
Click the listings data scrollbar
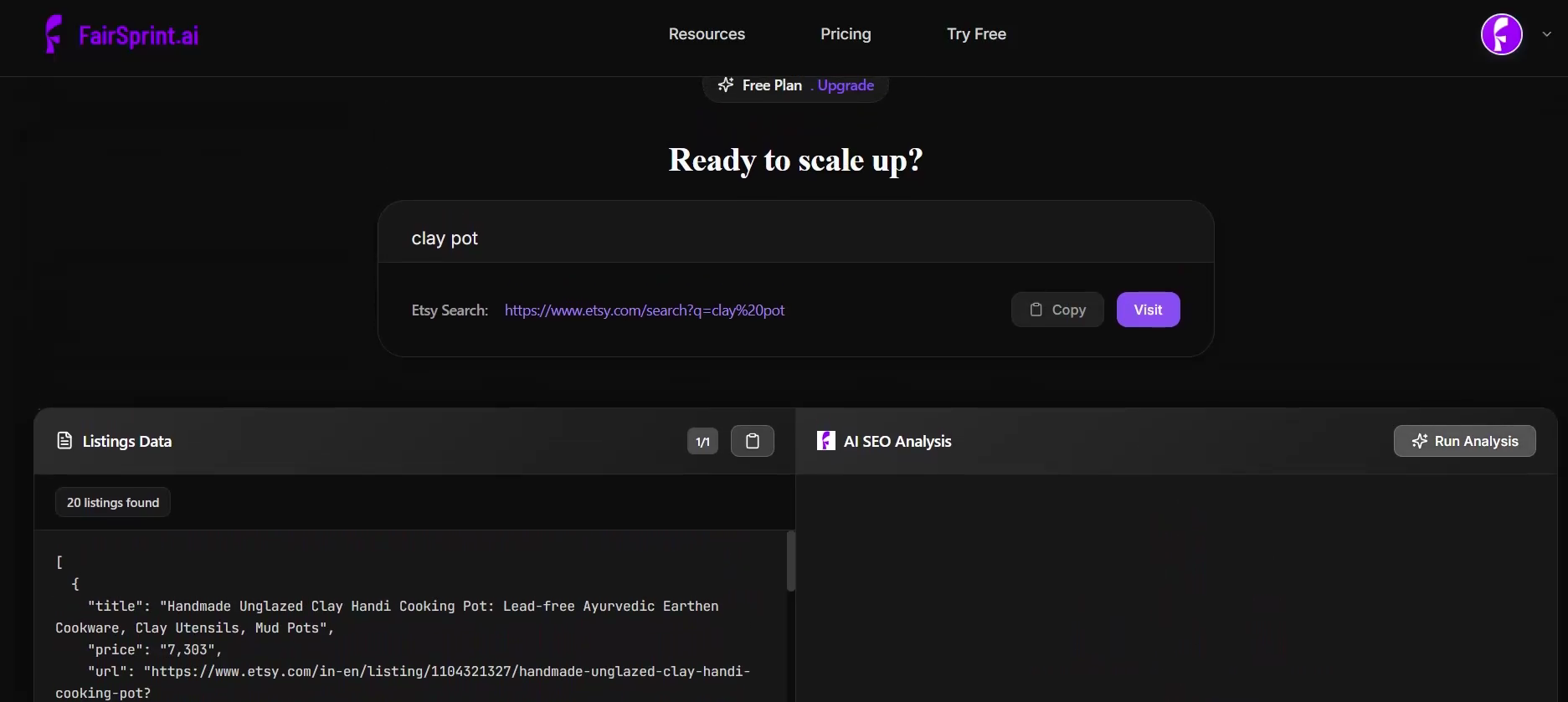point(791,561)
